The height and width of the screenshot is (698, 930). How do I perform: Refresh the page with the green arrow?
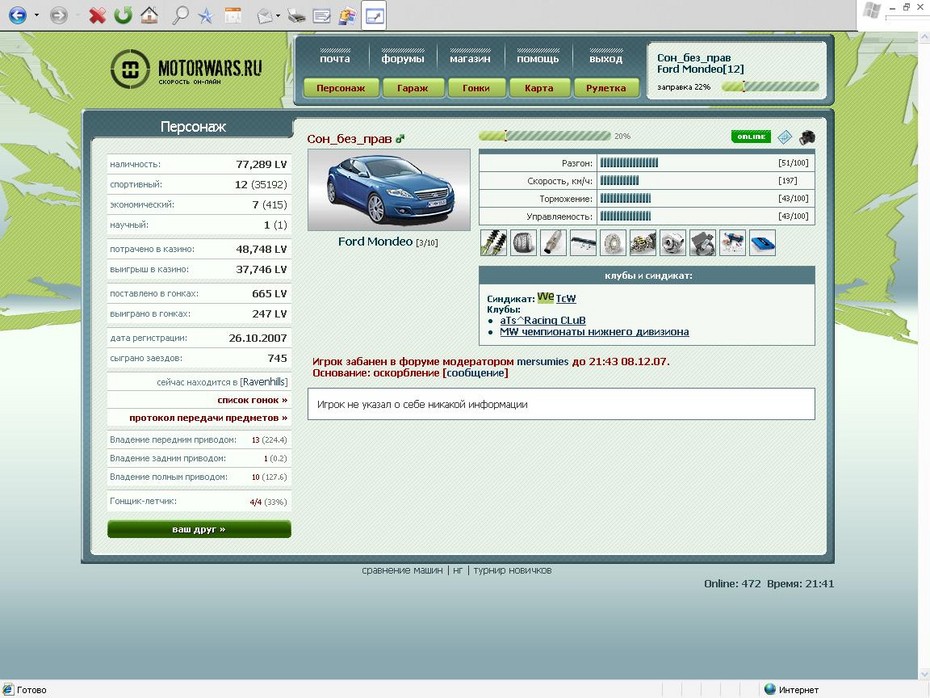[123, 15]
